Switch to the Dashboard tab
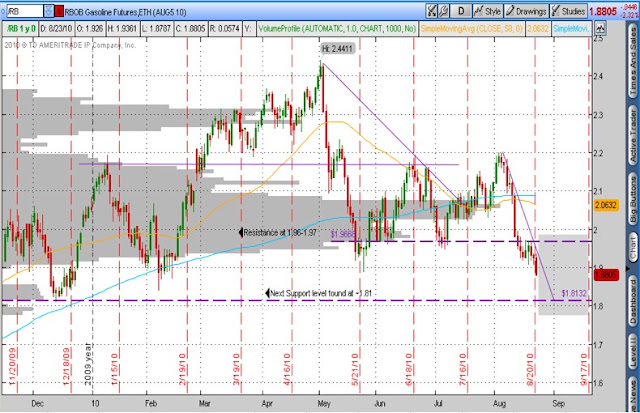 tap(633, 300)
